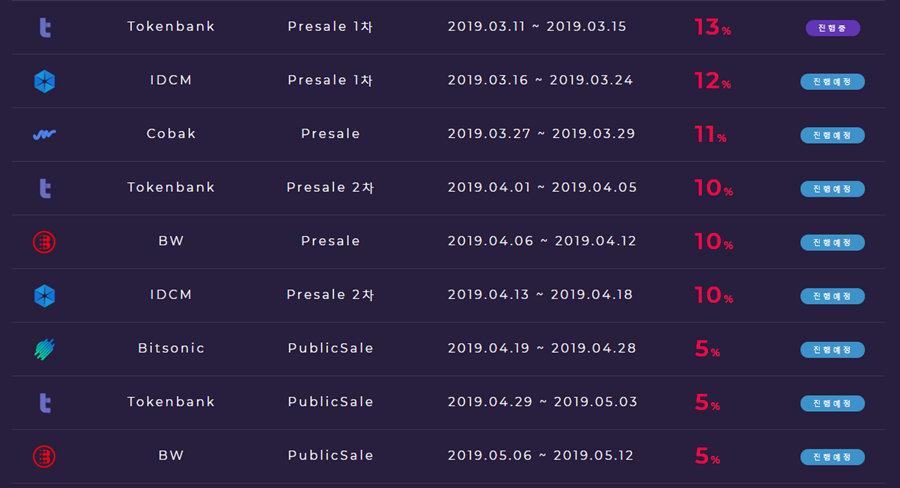Viewport: 900px width, 488px height.
Task: Click the red BW logo in Presale row
Action: click(x=44, y=242)
